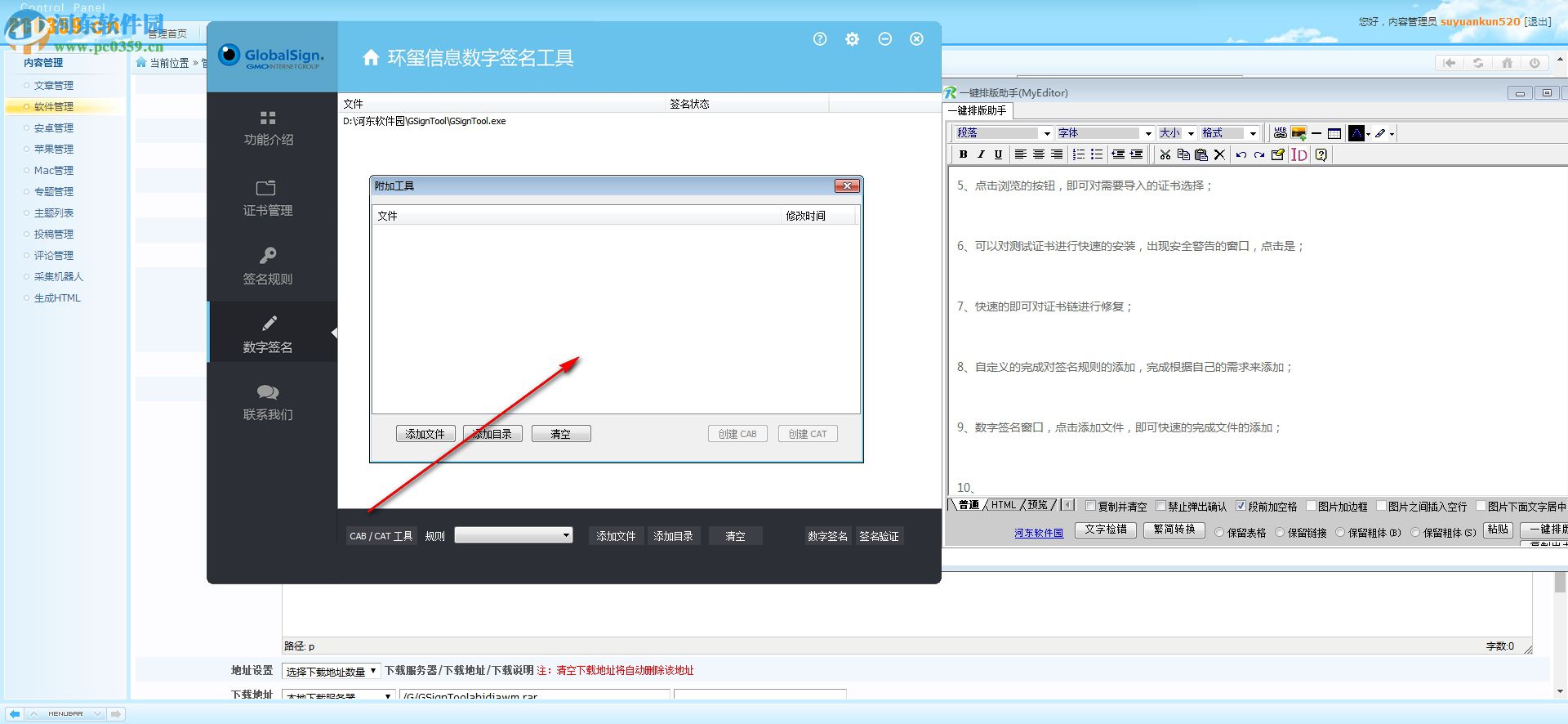The height and width of the screenshot is (724, 1568).
Task: Insert bulleted list in MyEditor
Action: tap(1097, 154)
